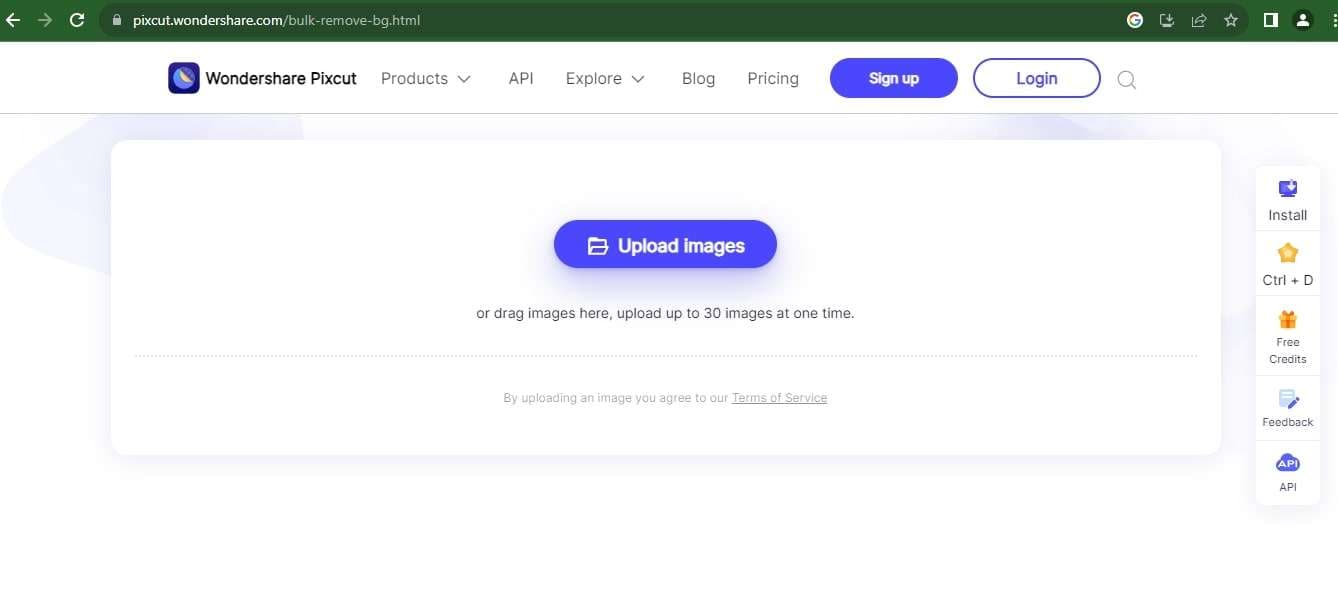
Task: Expand the Explore dropdown menu
Action: [x=604, y=79]
